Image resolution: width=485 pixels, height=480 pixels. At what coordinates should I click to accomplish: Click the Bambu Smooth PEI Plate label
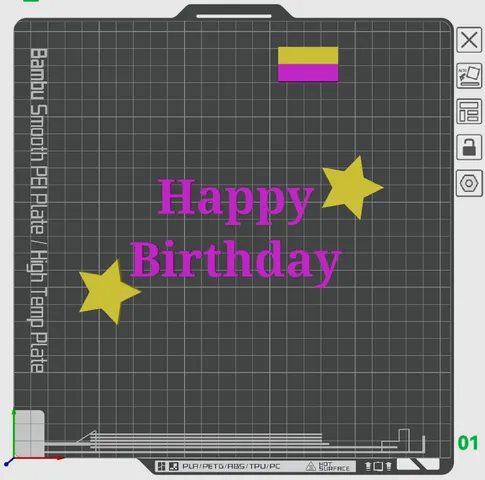click(x=38, y=210)
